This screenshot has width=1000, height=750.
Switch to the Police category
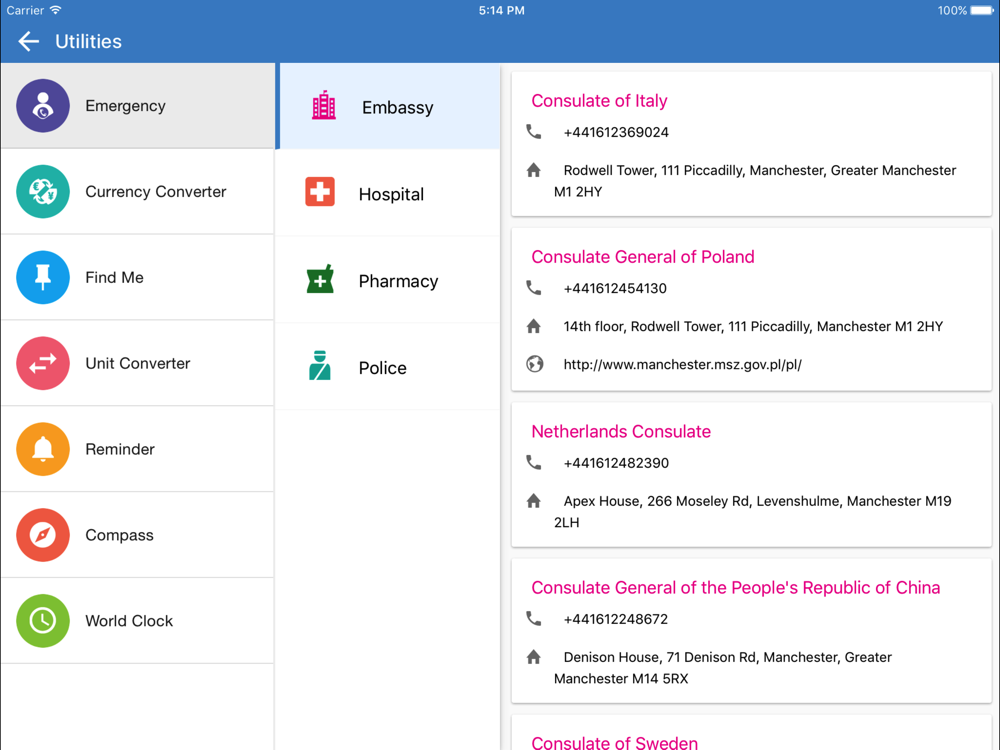pos(389,367)
